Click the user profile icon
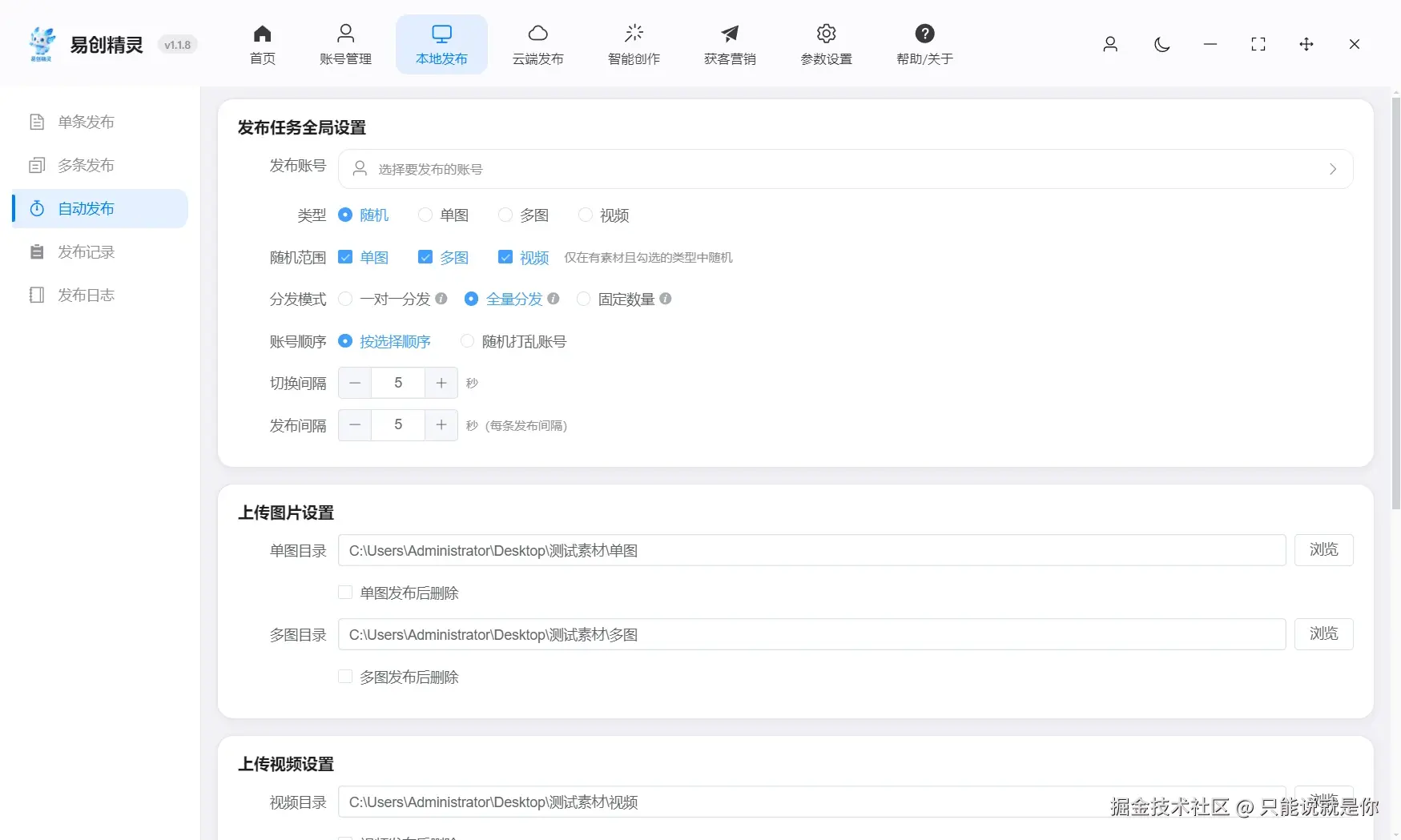Image resolution: width=1401 pixels, height=840 pixels. 1110,44
